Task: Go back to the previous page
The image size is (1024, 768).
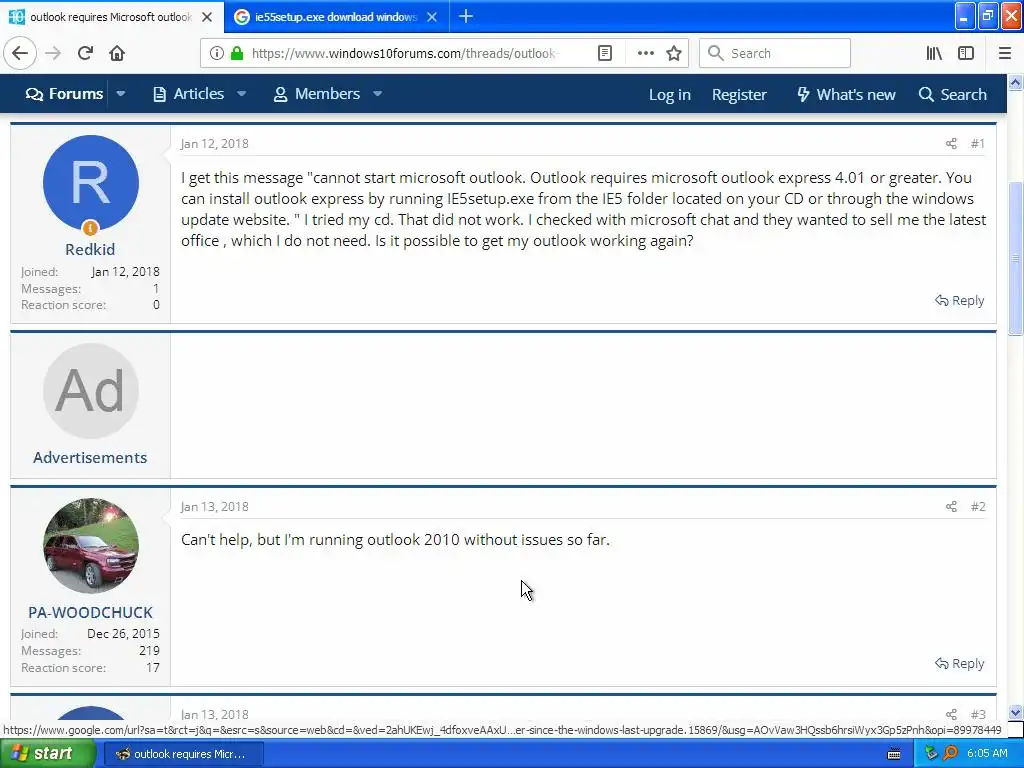Action: click(20, 53)
